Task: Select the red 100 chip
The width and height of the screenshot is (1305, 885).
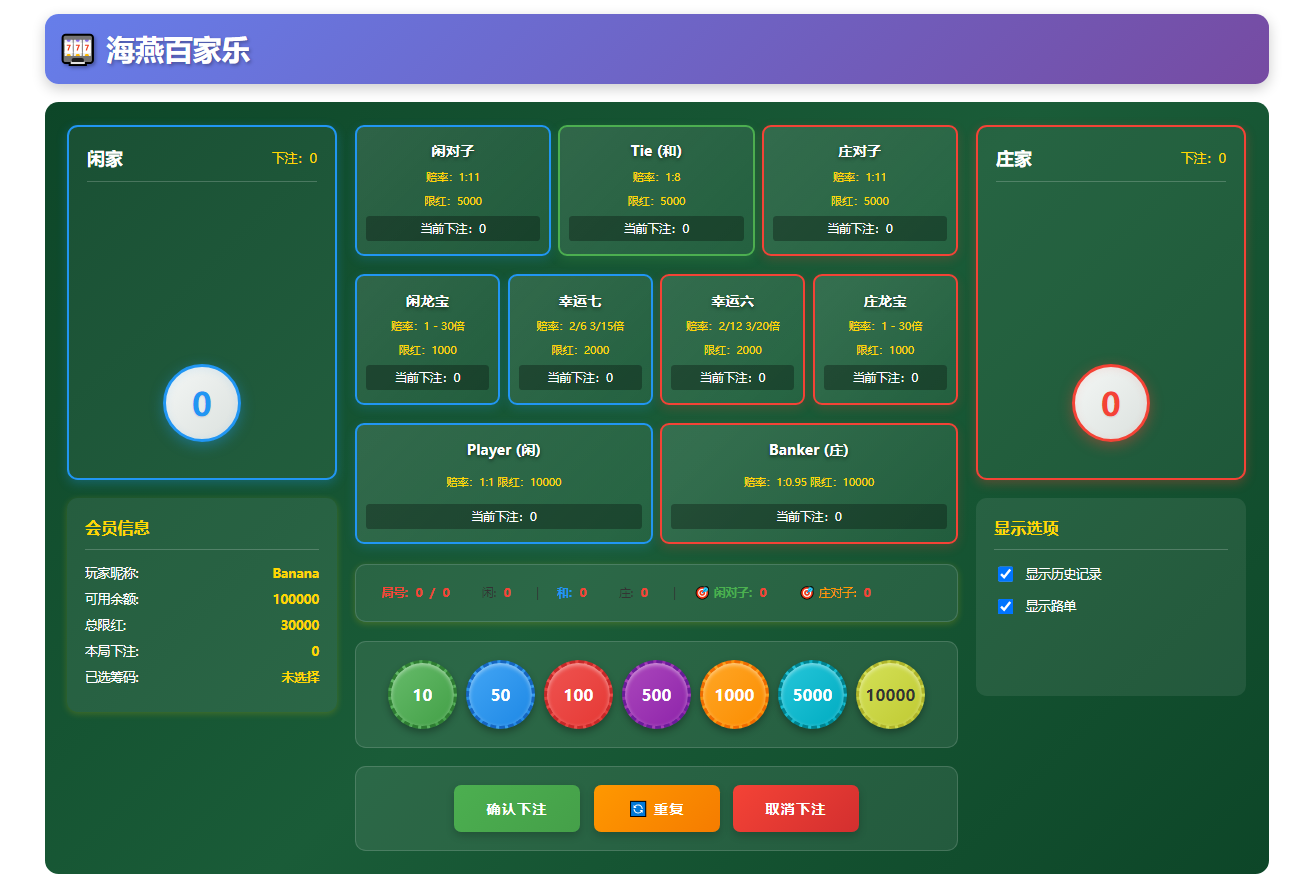Action: pos(578,694)
